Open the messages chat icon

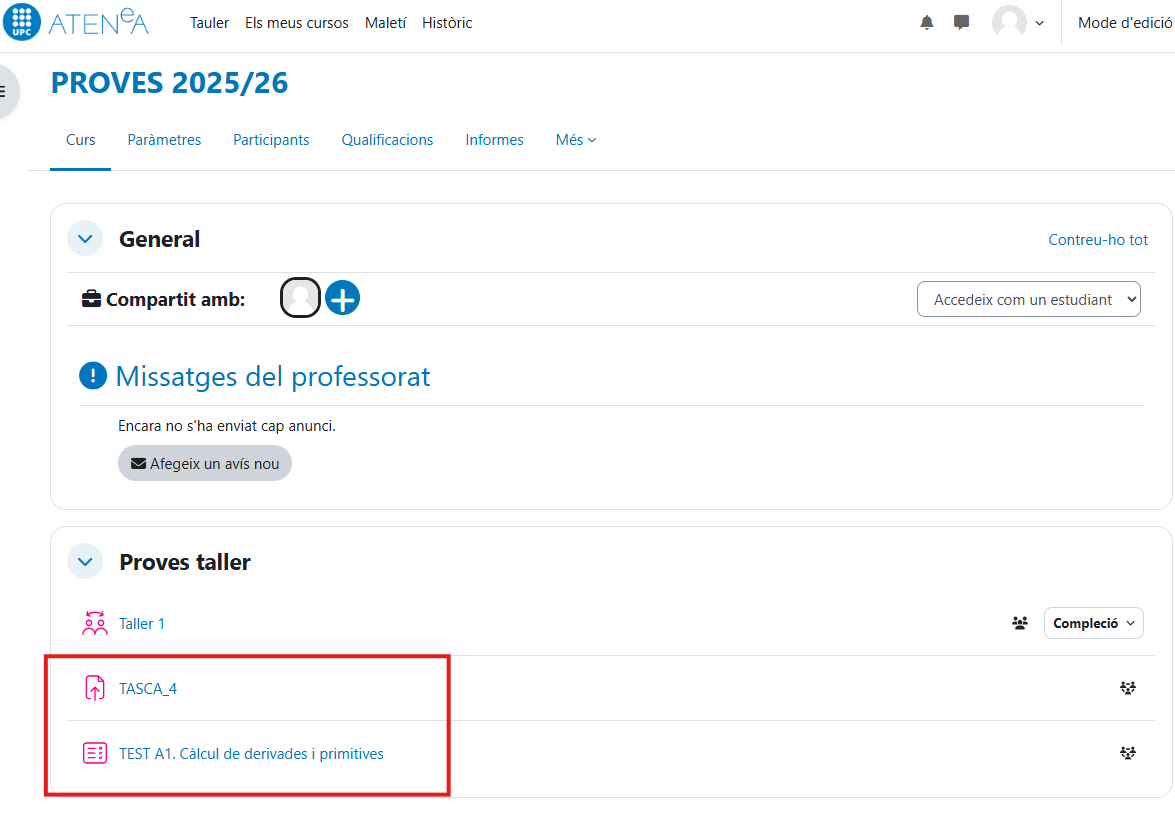[961, 21]
